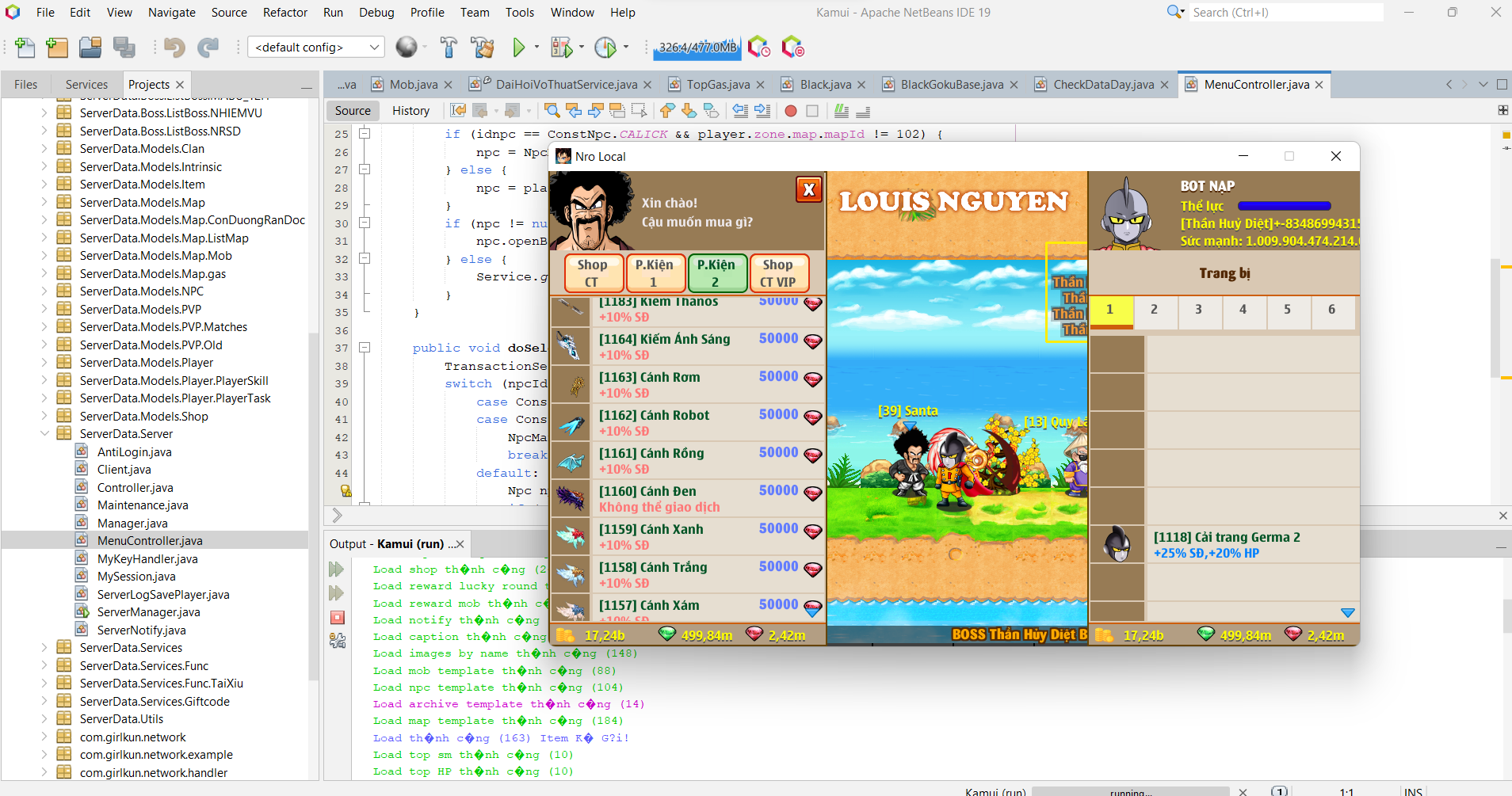The image size is (1512, 796).
Task: Collapse the ServerData.Server package node
Action: 44,434
